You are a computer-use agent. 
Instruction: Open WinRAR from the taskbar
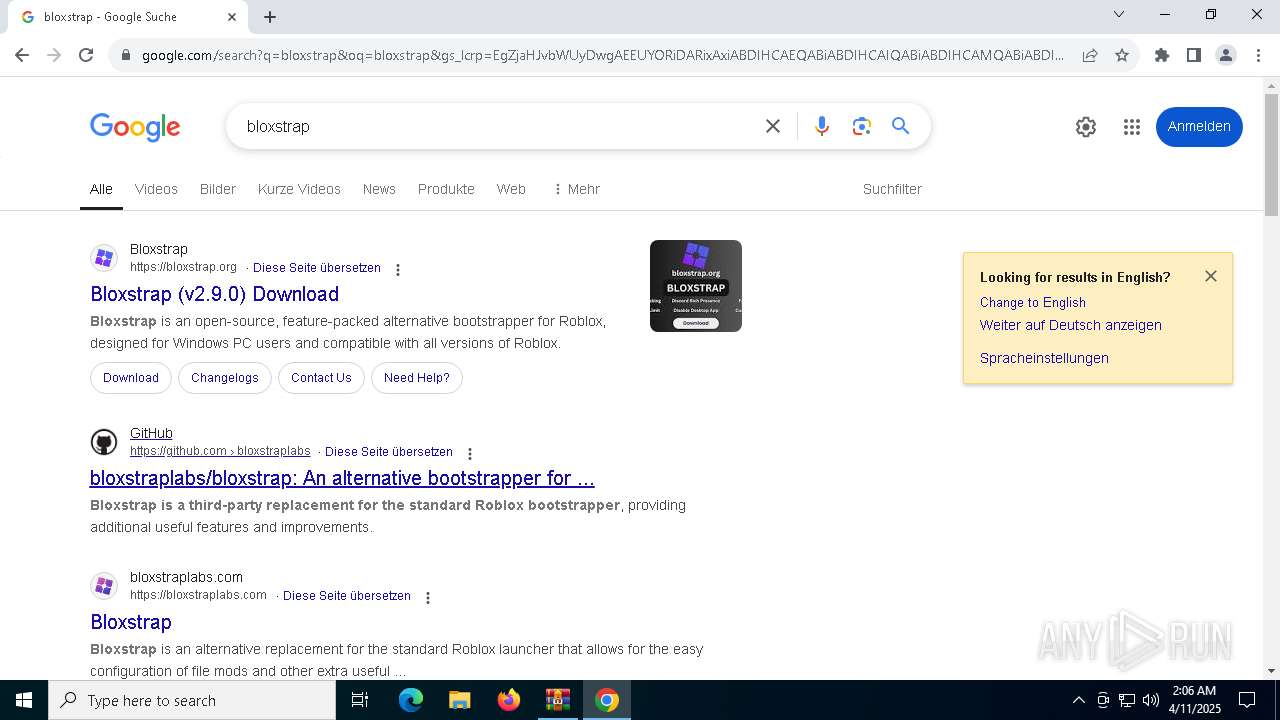click(558, 700)
